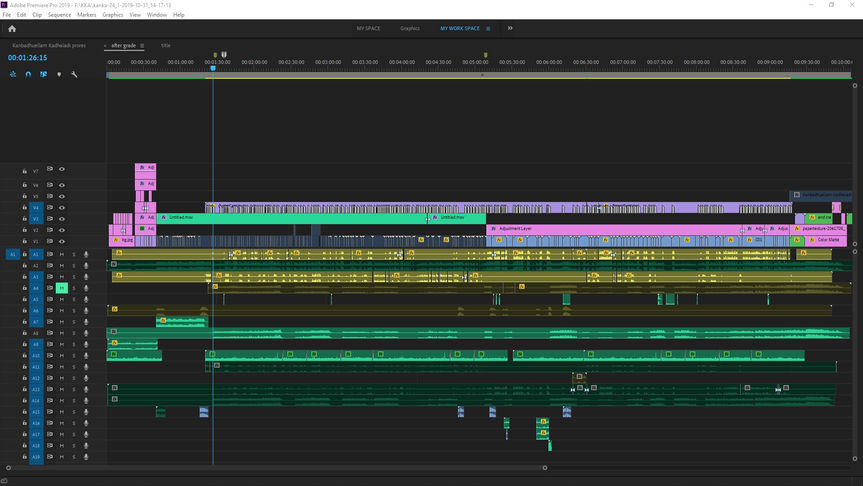Open workspace overflow chevron menu
This screenshot has height=486, width=863.
click(x=510, y=28)
